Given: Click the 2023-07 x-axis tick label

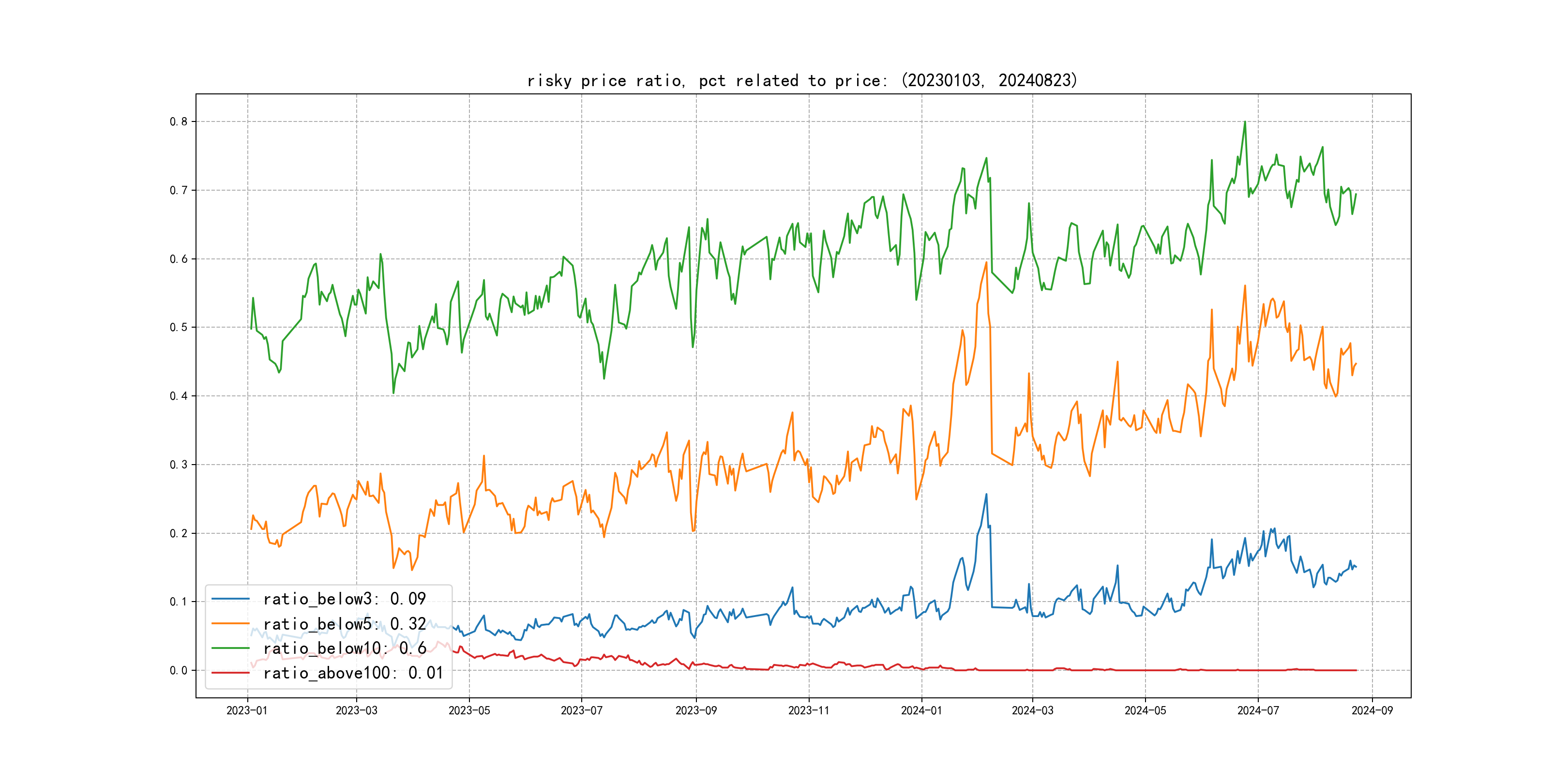Looking at the screenshot, I should click(581, 710).
